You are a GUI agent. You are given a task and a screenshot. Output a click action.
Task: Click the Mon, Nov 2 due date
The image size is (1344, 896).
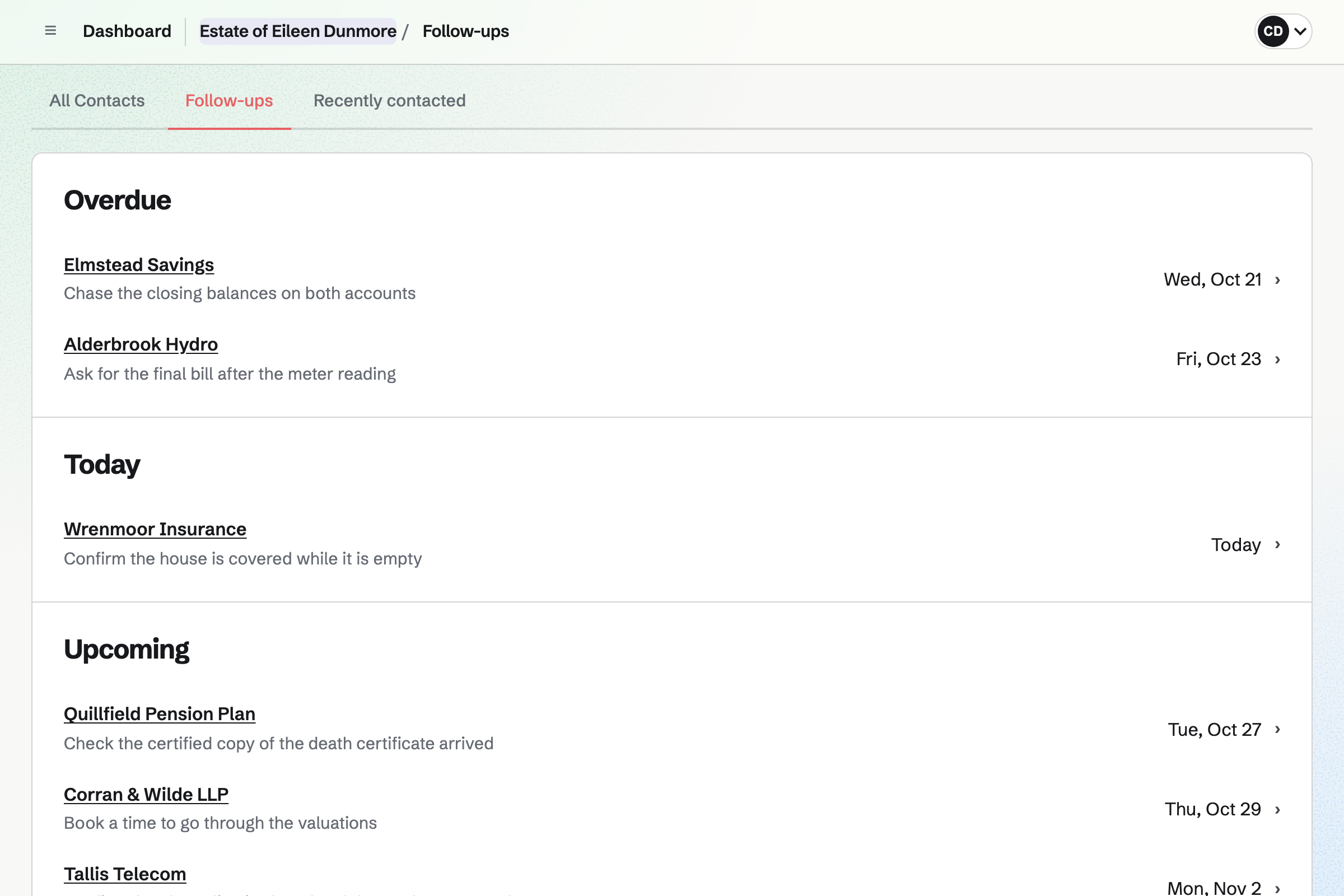click(1214, 888)
